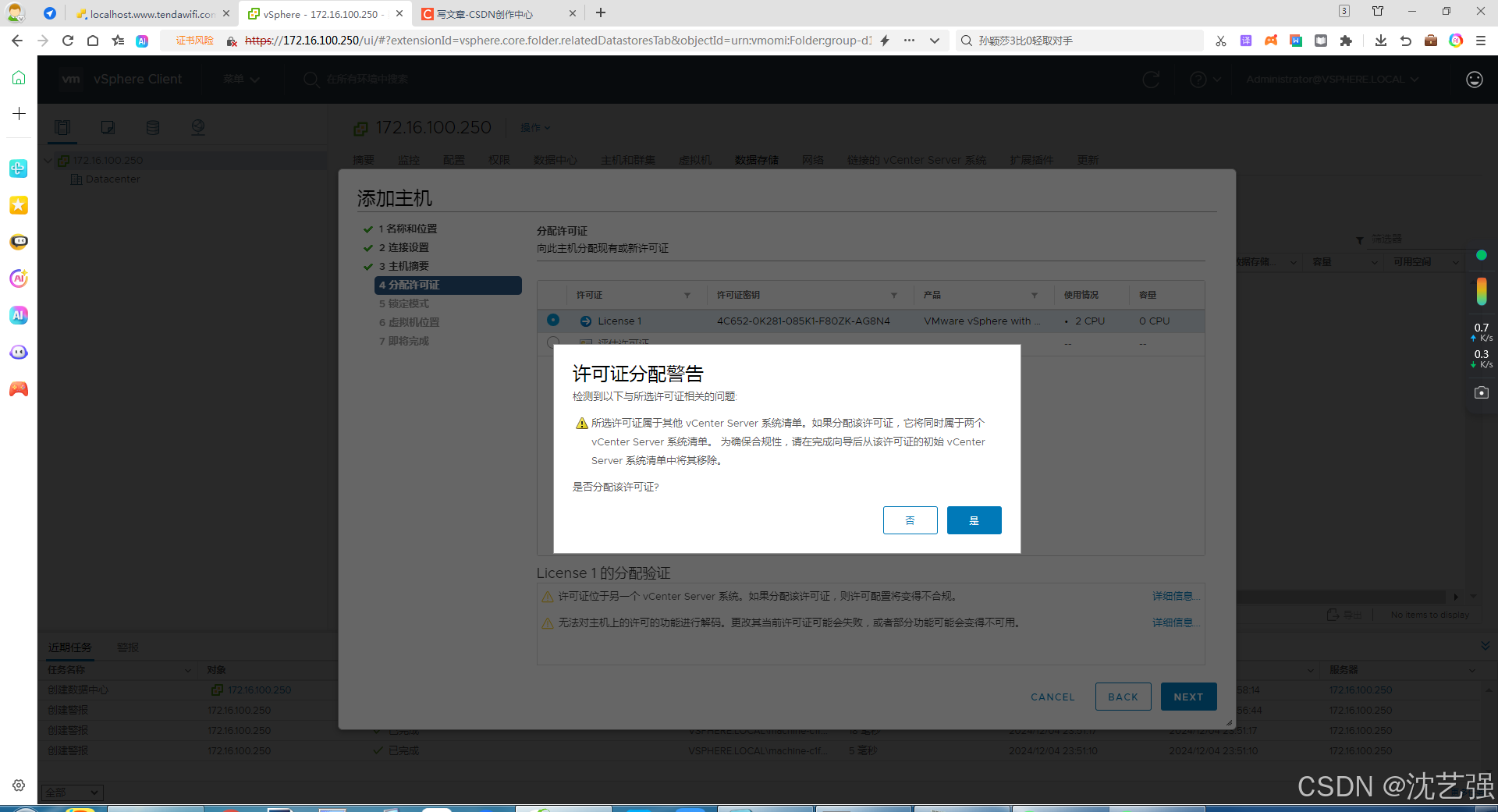Viewport: 1498px width, 812px height.
Task: Switch to the 摘要 tab
Action: [x=364, y=160]
